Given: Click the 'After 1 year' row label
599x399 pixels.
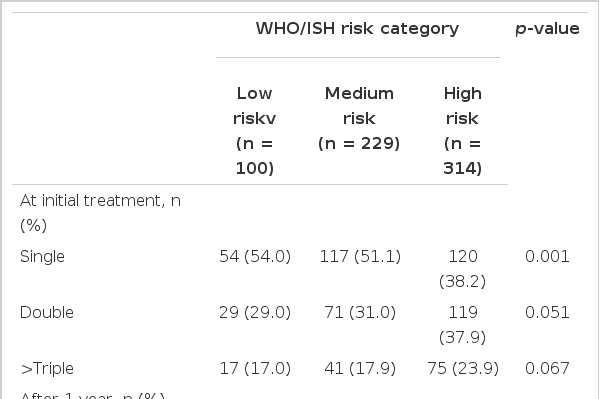Looking at the screenshot, I should tap(92, 395).
